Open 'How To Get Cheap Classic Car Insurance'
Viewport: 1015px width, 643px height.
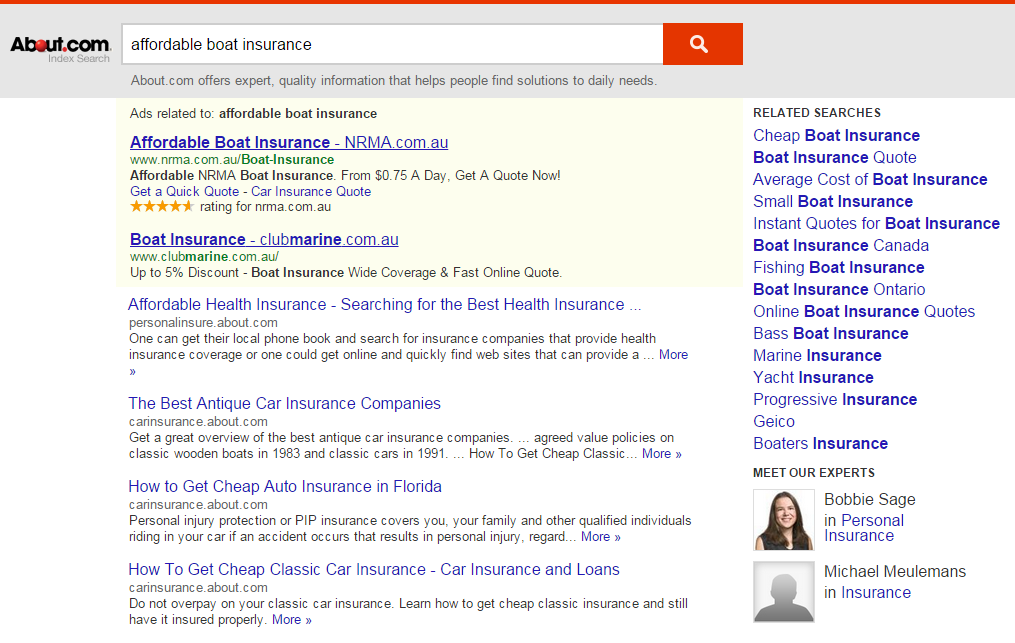pos(374,569)
